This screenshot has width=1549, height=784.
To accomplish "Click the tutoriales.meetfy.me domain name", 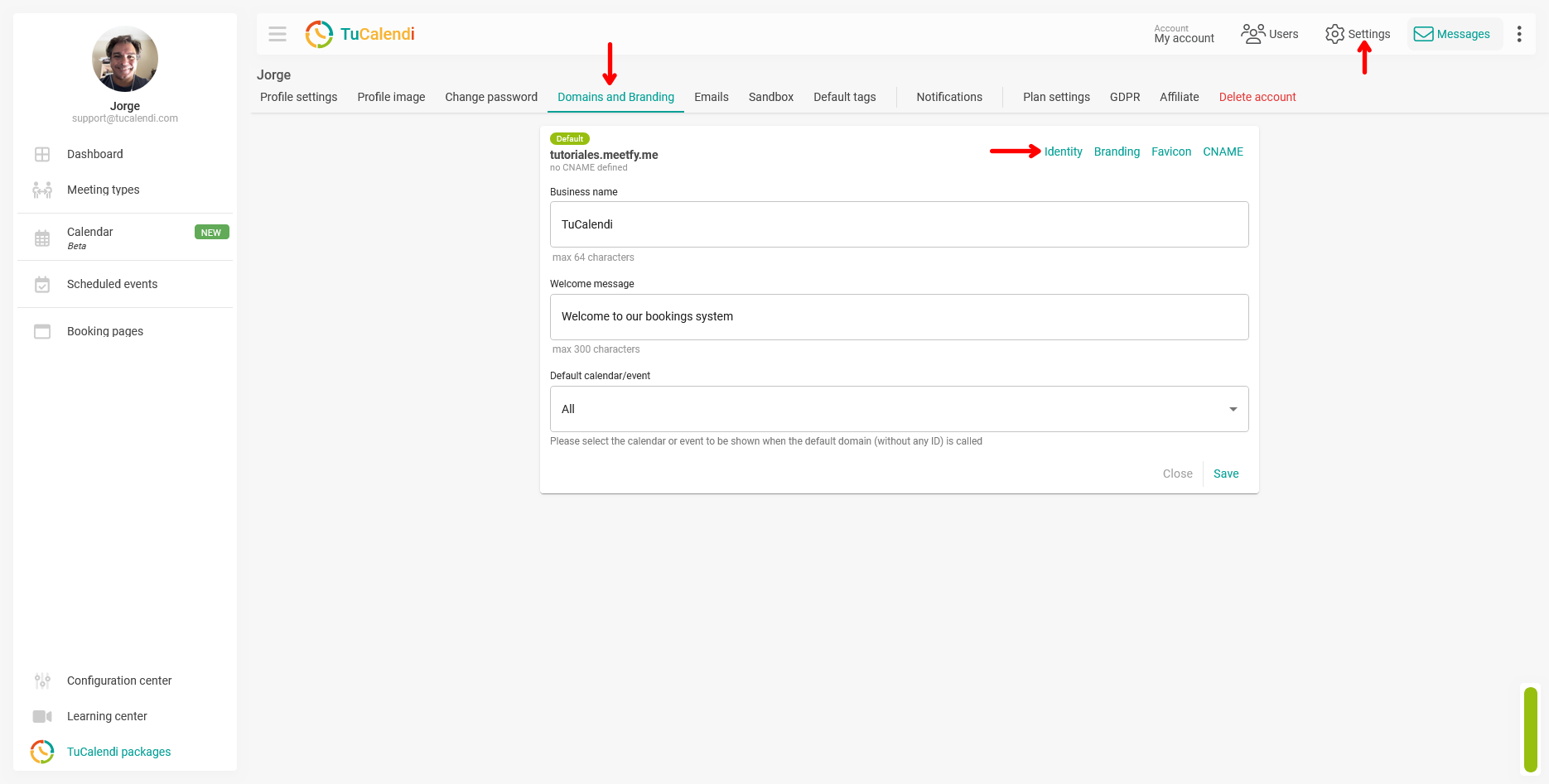I will tap(604, 155).
